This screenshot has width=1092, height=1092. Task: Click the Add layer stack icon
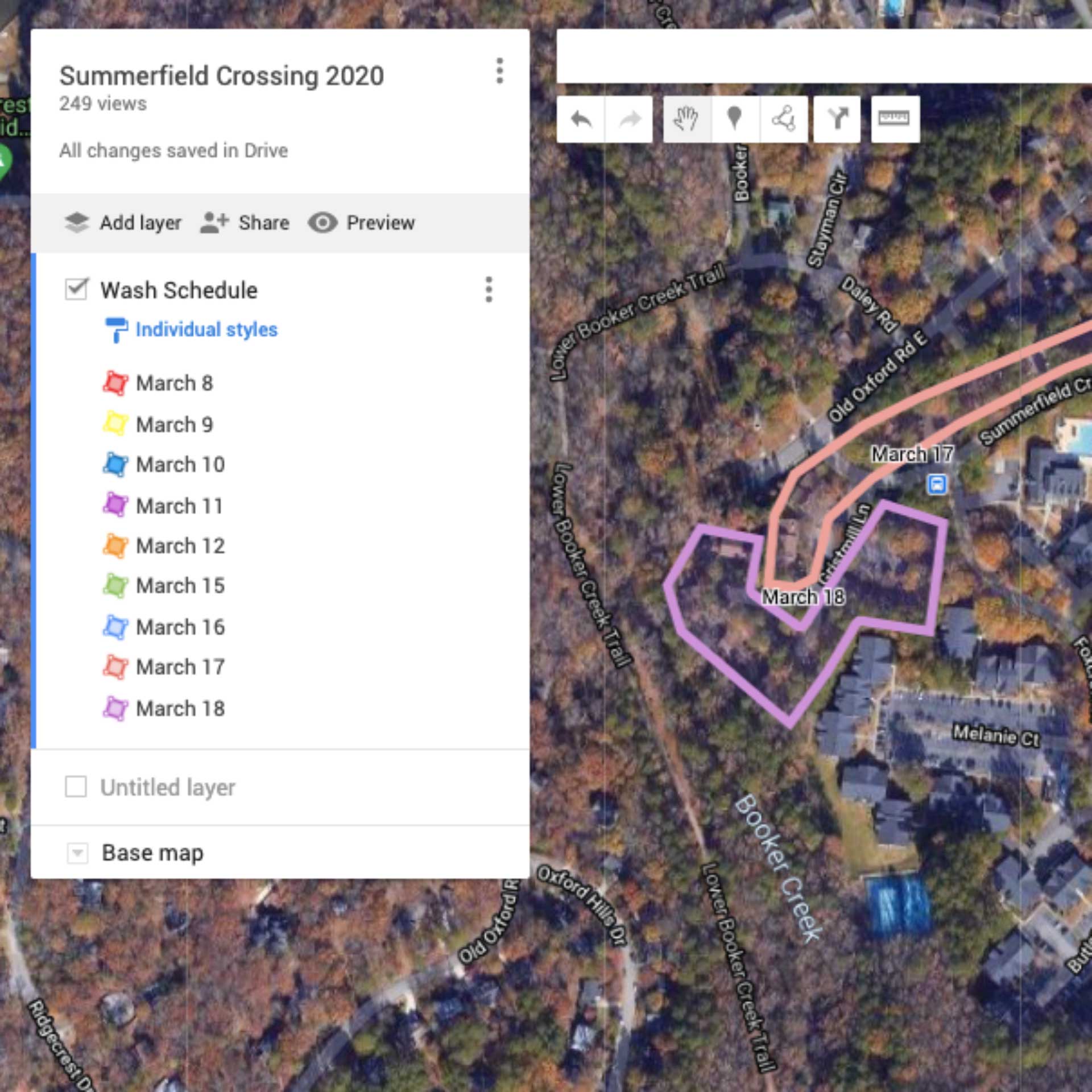tap(77, 222)
